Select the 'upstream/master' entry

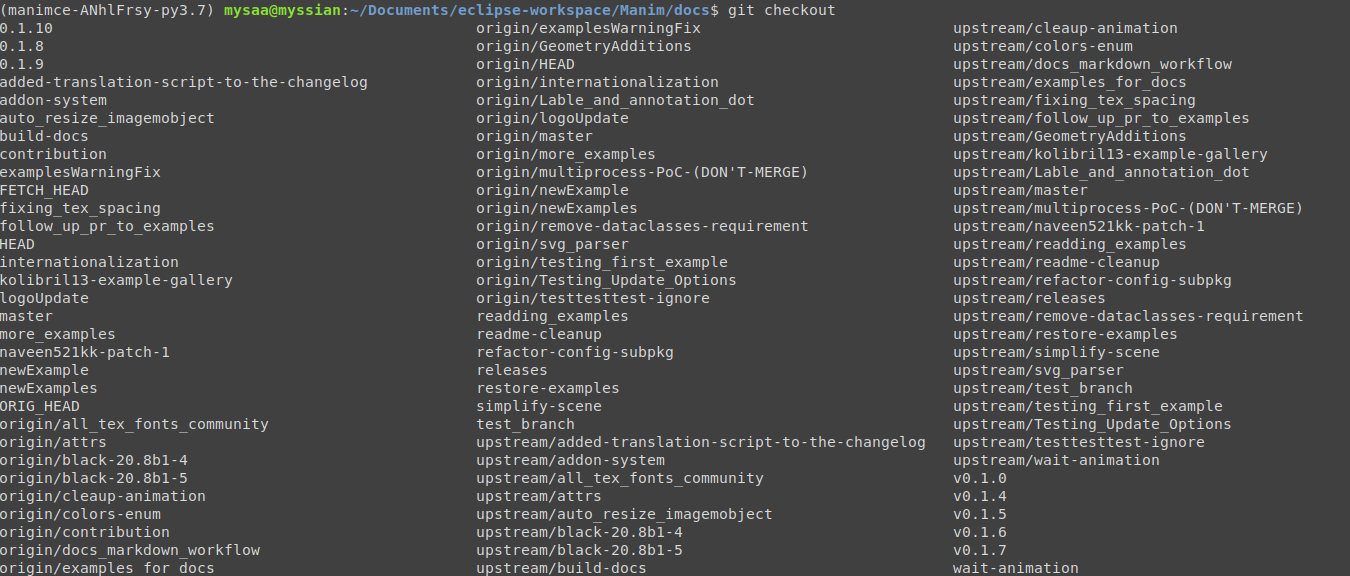1020,190
